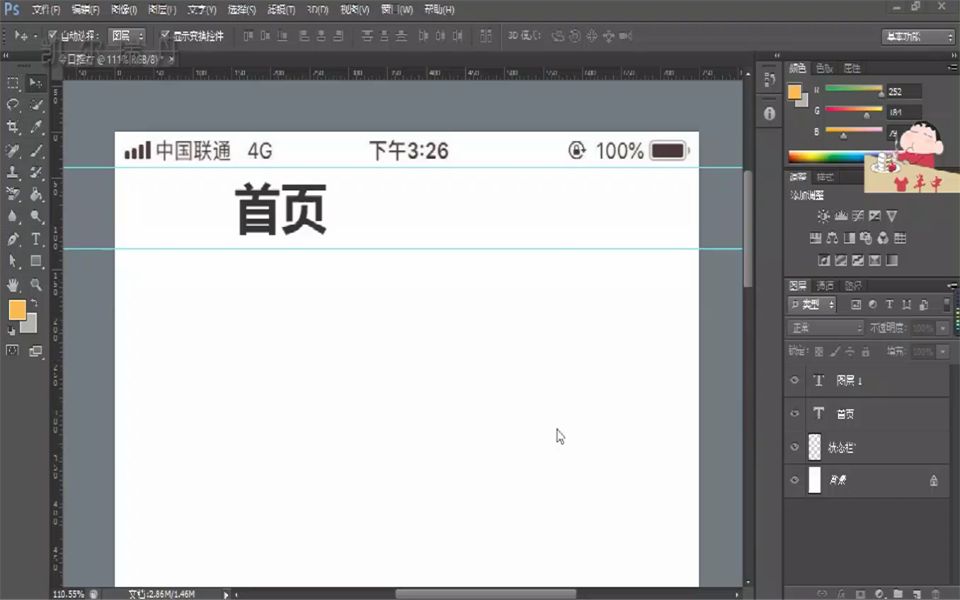Hide the 首页 text layer

point(795,413)
